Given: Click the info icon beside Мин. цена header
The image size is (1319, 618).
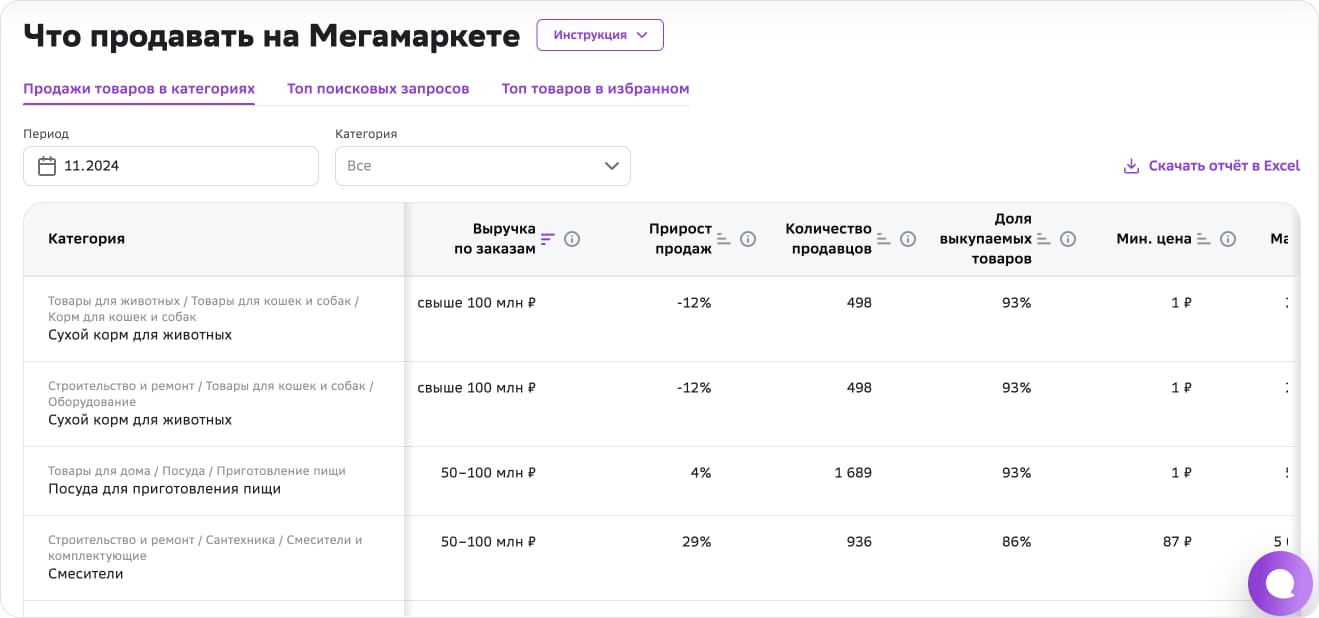Looking at the screenshot, I should (x=1228, y=239).
